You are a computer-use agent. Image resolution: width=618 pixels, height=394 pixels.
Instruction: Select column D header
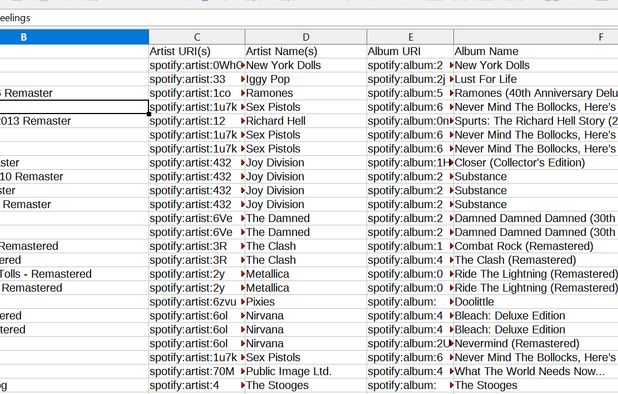tap(306, 37)
